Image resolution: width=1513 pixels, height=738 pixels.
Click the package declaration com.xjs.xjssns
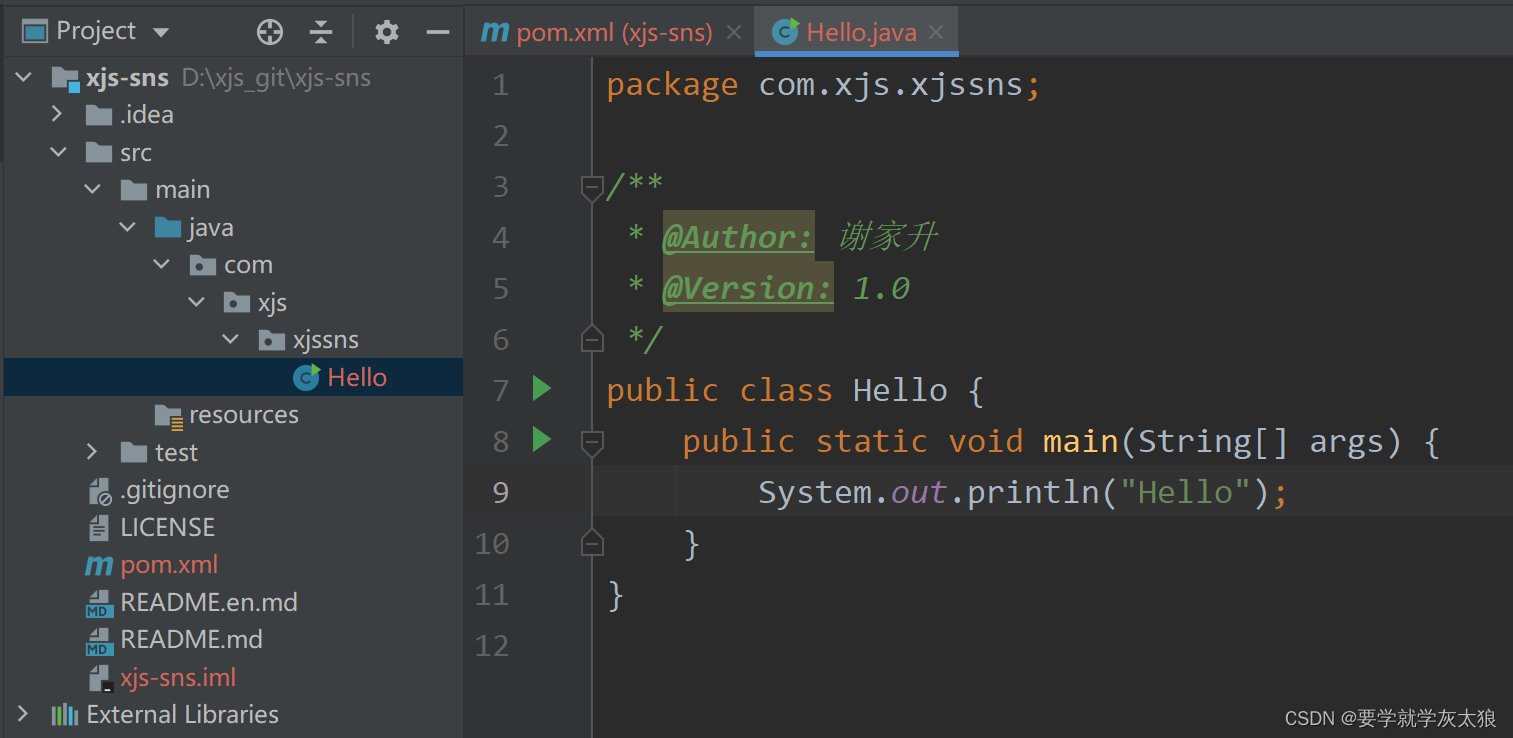click(891, 85)
